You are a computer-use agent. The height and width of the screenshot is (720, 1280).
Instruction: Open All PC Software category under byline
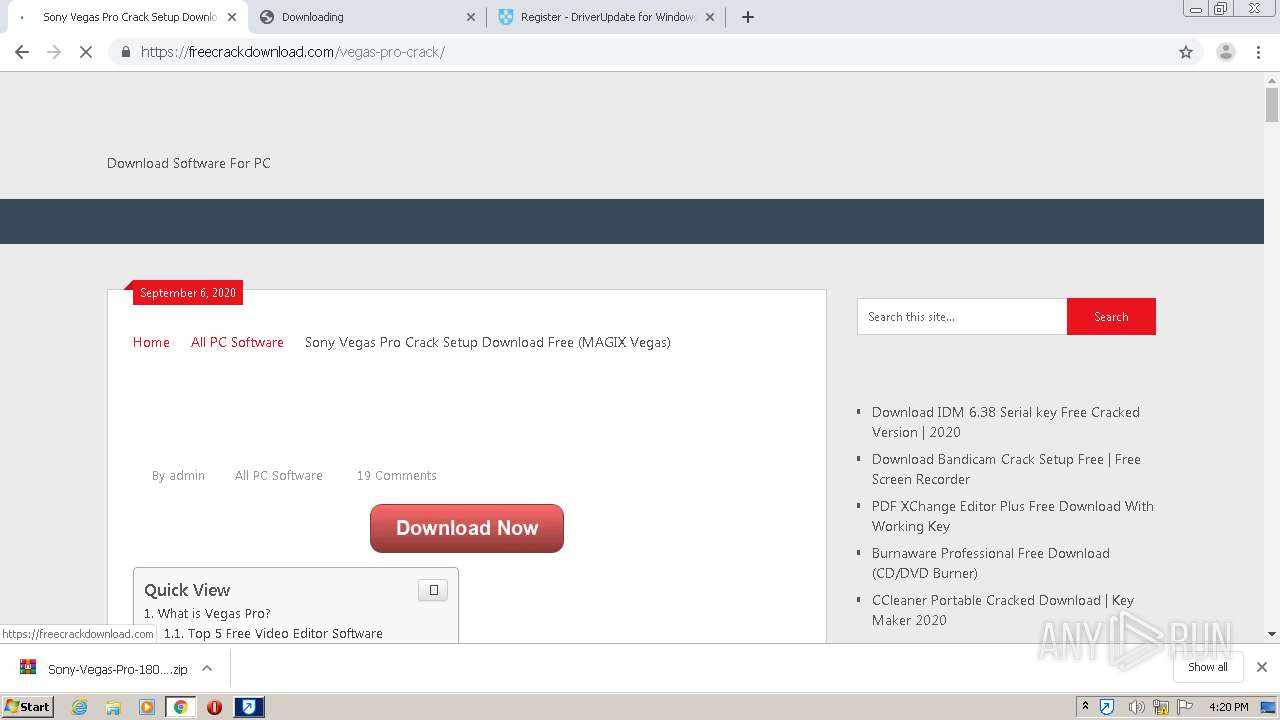click(x=279, y=475)
